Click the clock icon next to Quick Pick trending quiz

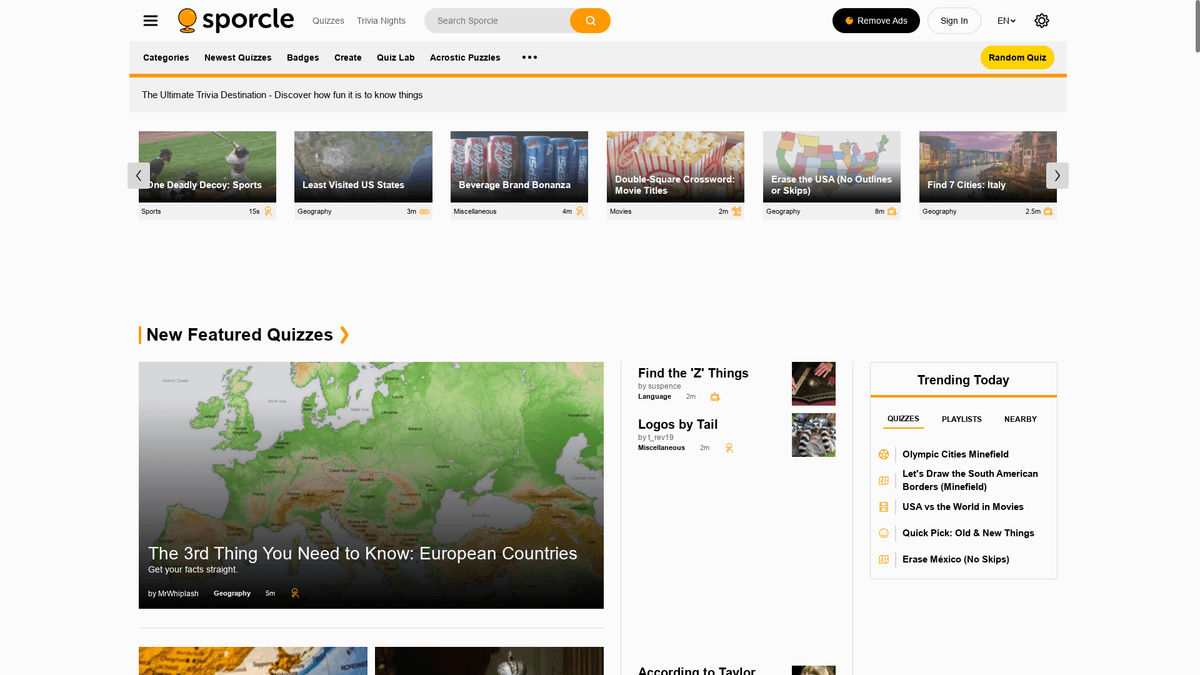[x=883, y=533]
